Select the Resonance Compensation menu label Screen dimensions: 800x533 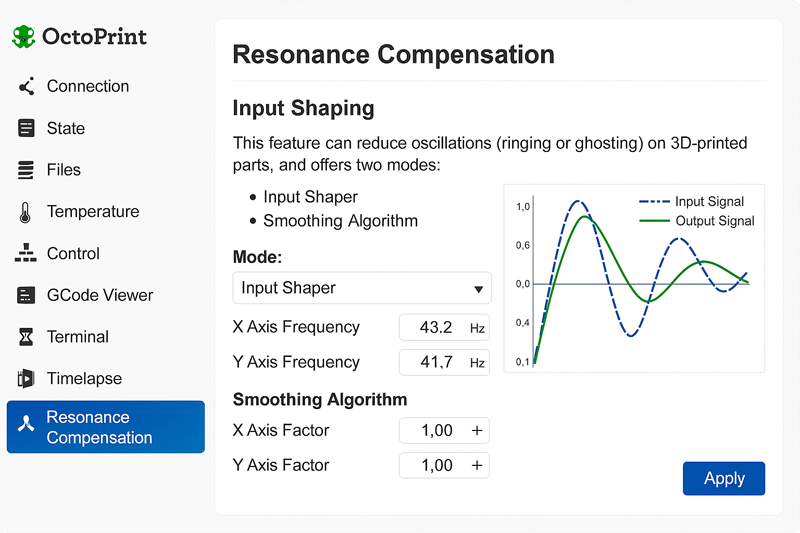(x=99, y=427)
